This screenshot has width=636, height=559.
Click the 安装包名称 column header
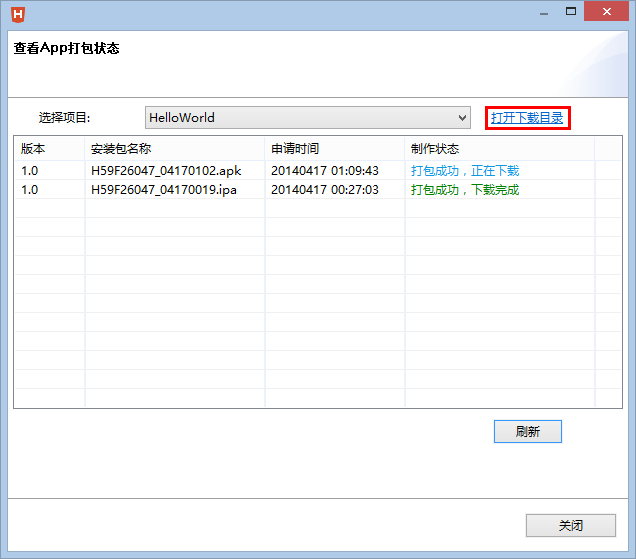(120, 148)
